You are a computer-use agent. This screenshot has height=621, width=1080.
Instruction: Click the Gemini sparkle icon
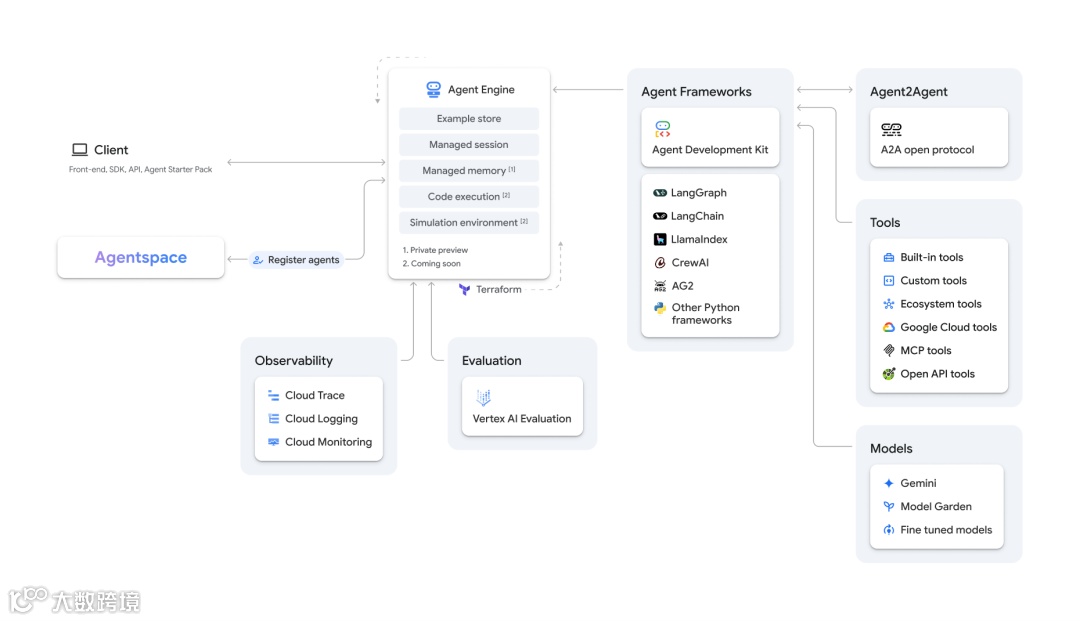pos(889,483)
